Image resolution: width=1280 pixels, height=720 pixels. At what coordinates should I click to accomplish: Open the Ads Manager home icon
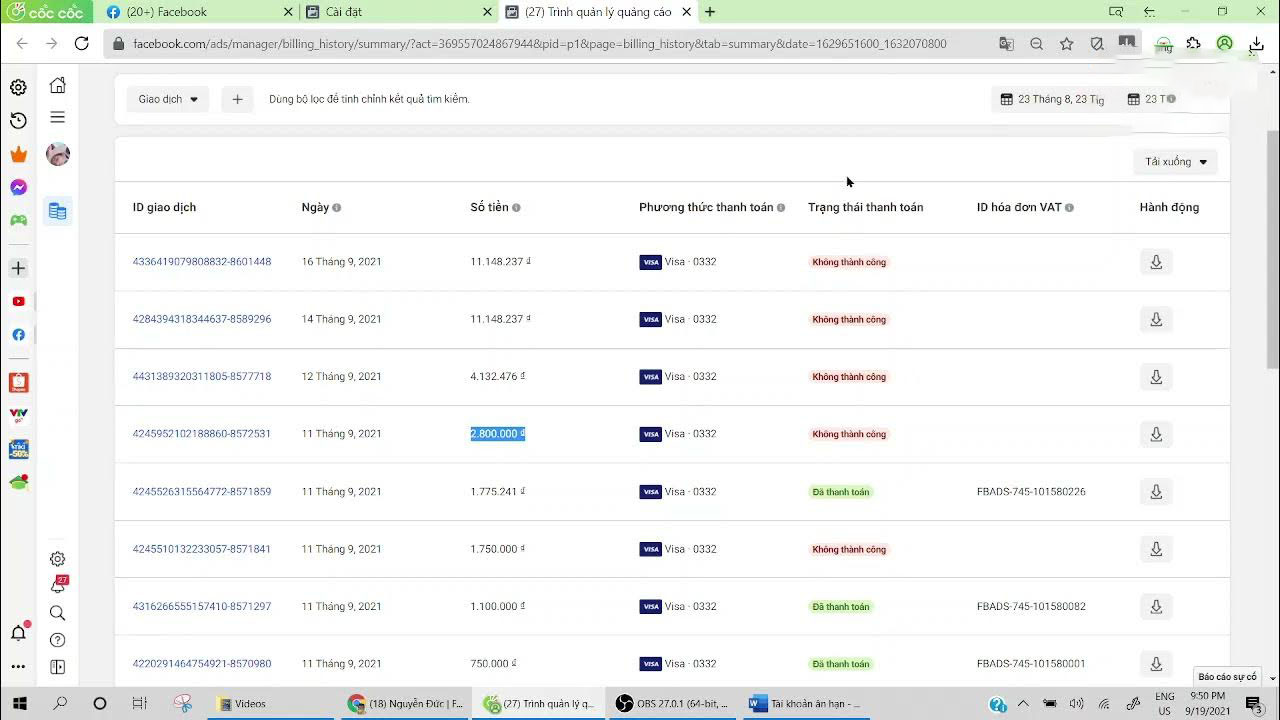[58, 85]
